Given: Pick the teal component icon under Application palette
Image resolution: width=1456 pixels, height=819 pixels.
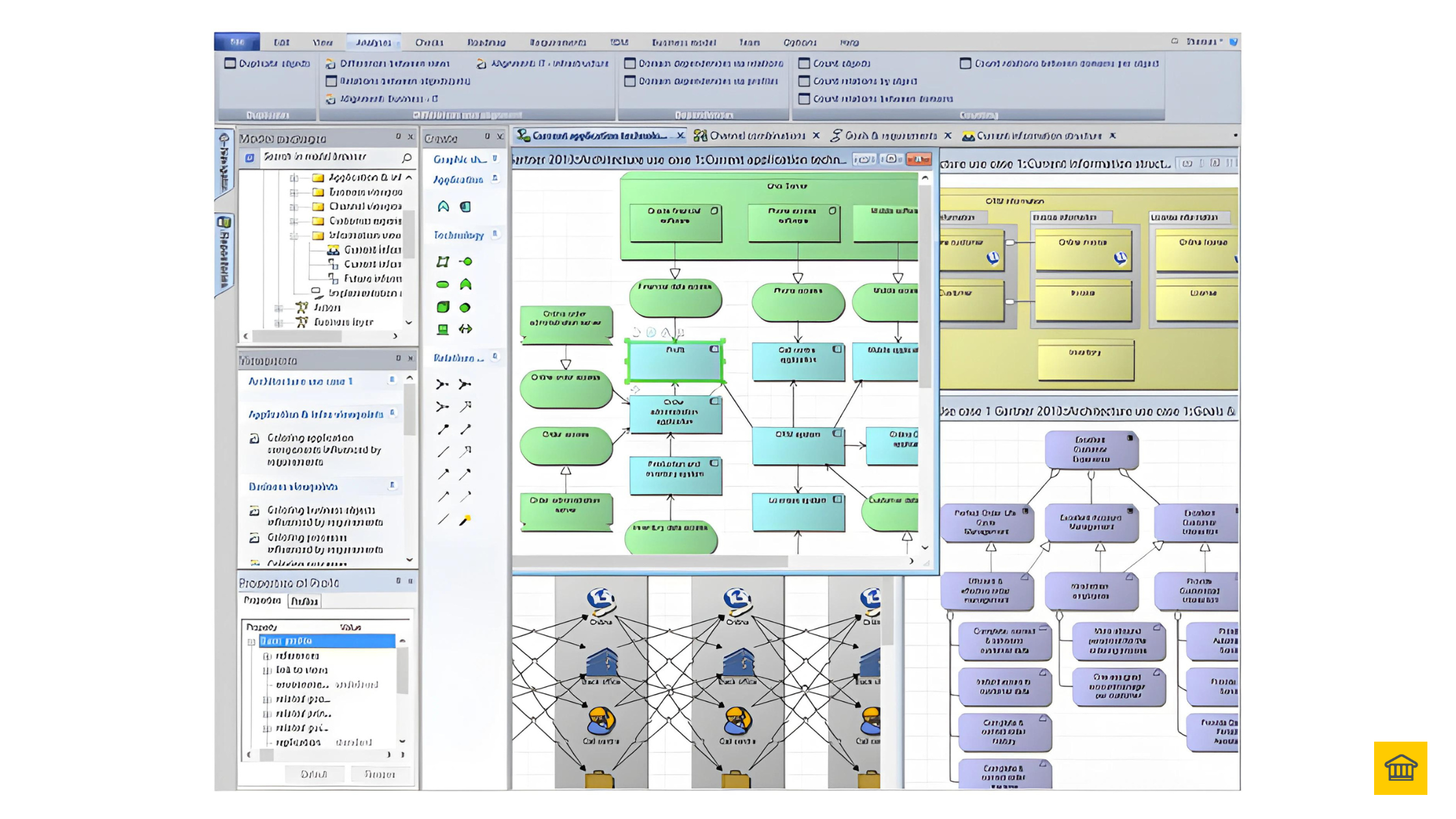Looking at the screenshot, I should coord(465,207).
